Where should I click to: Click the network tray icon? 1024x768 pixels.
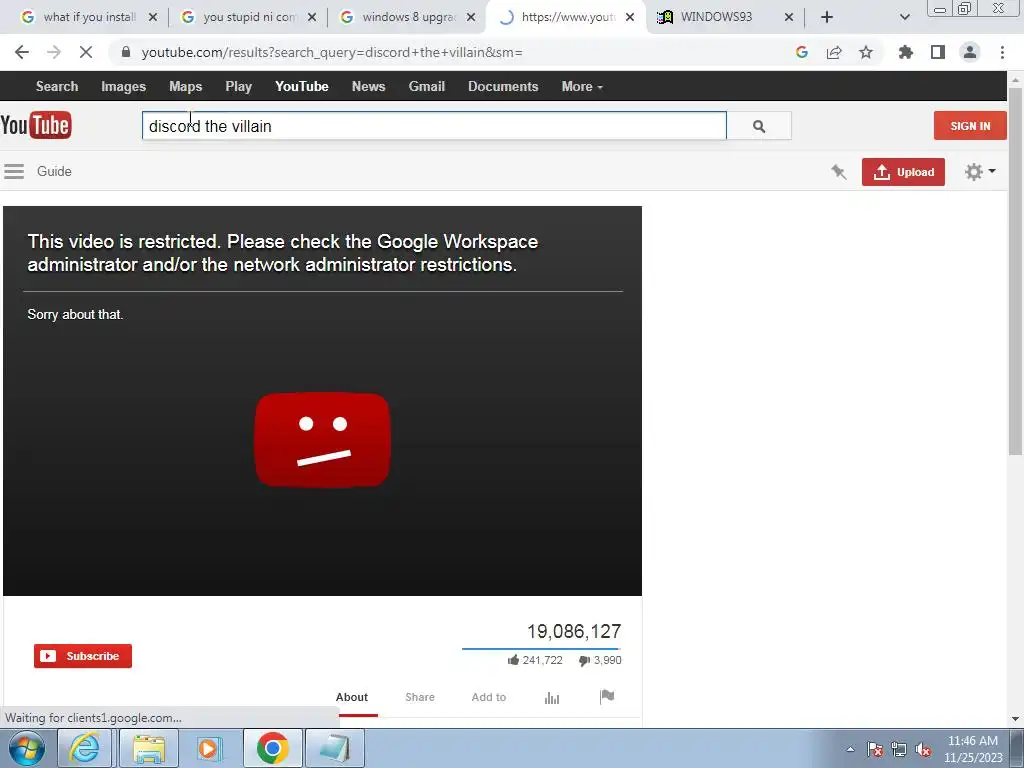(x=899, y=749)
